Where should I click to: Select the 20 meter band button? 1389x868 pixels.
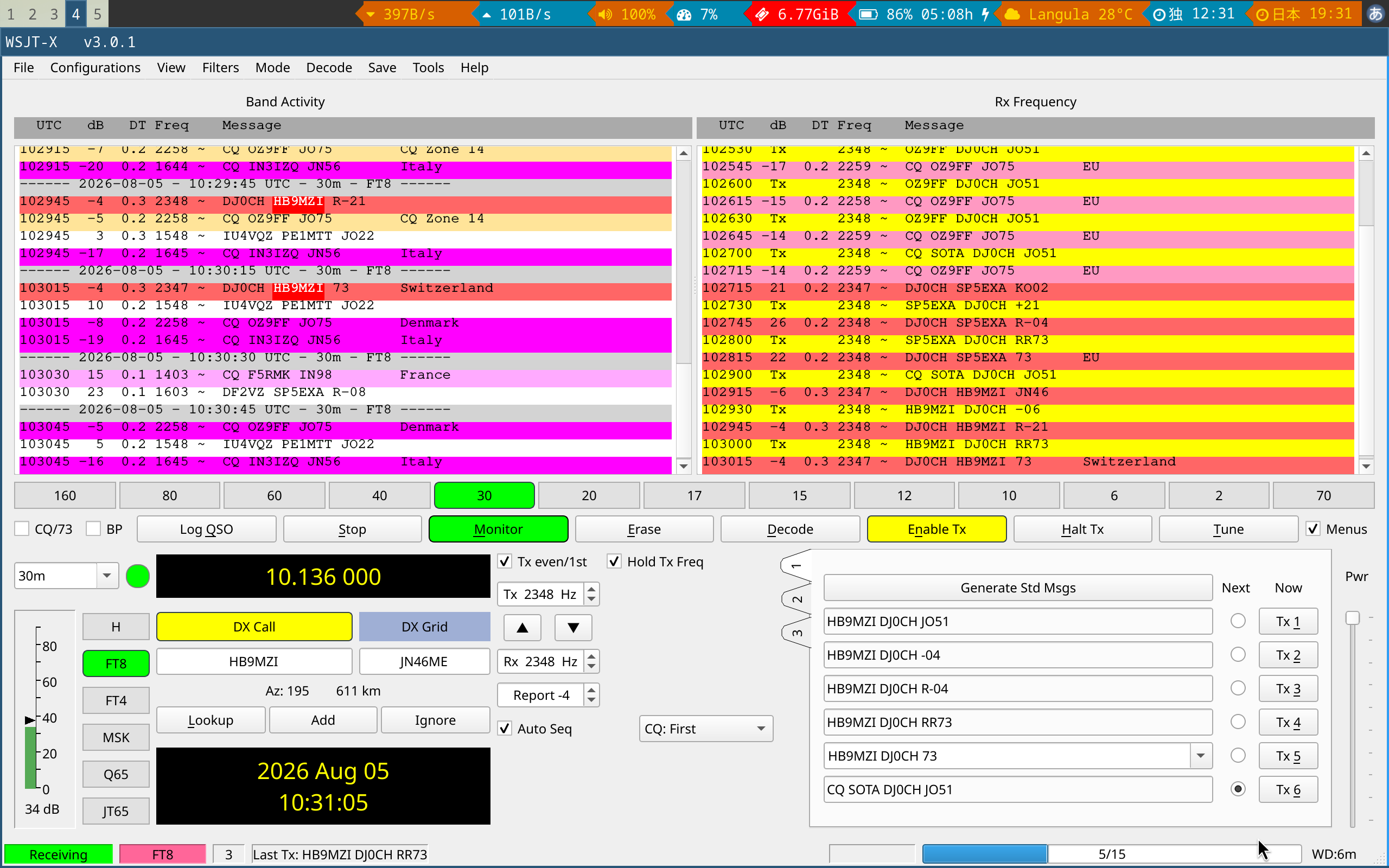(x=589, y=495)
